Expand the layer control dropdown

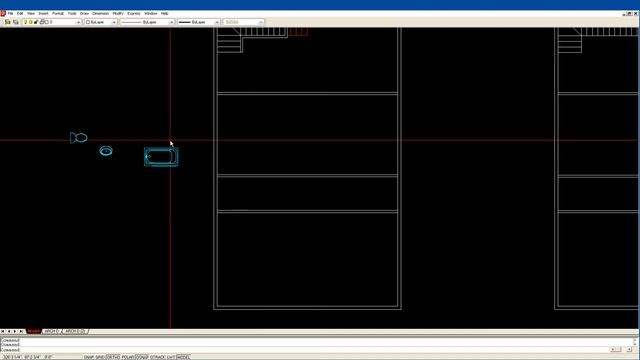click(78, 22)
